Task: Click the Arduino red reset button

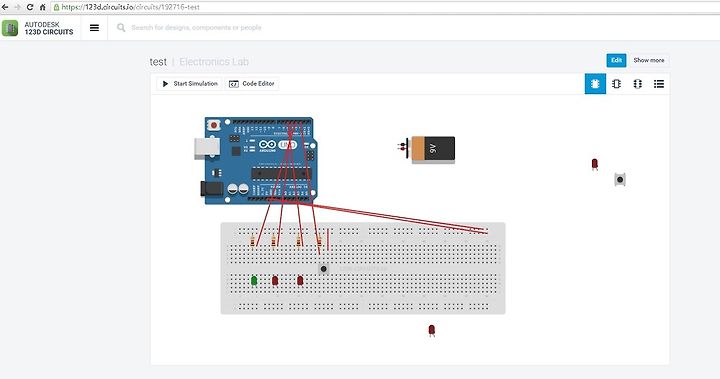Action: pyautogui.click(x=214, y=125)
